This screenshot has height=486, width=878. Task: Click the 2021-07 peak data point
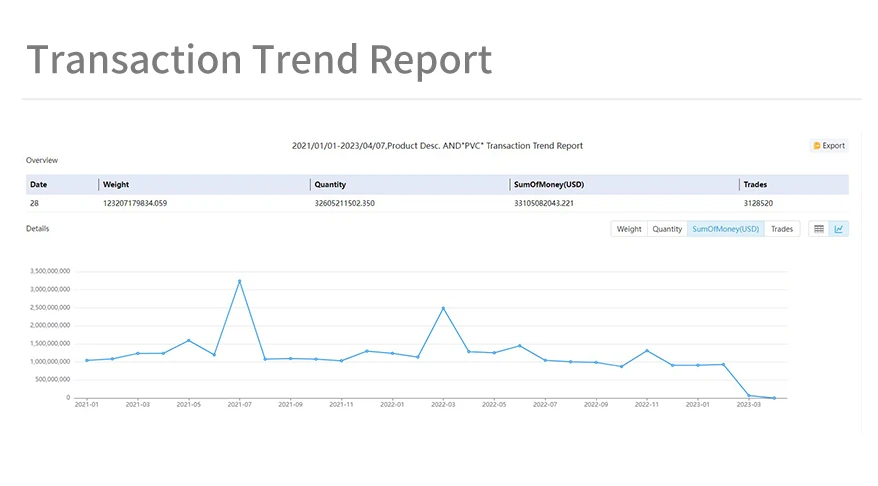240,281
